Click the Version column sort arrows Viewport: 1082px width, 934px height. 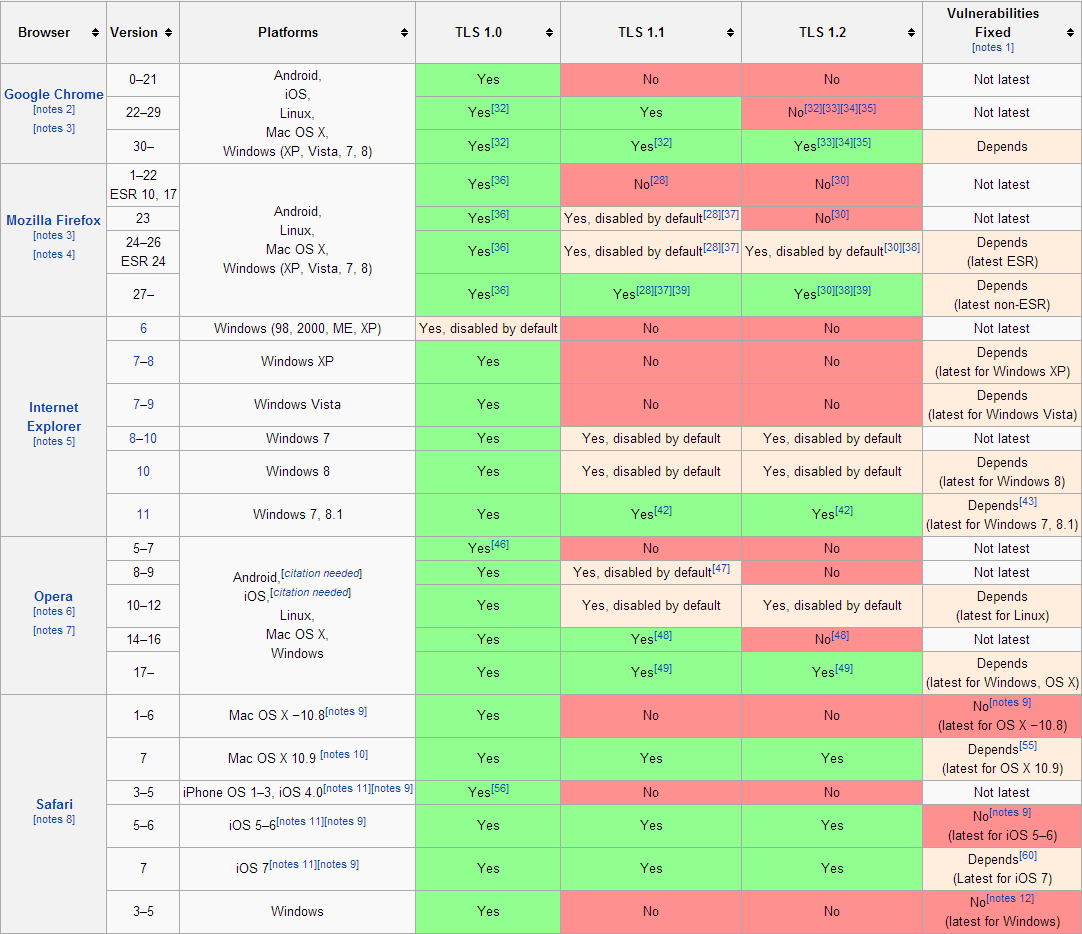168,32
